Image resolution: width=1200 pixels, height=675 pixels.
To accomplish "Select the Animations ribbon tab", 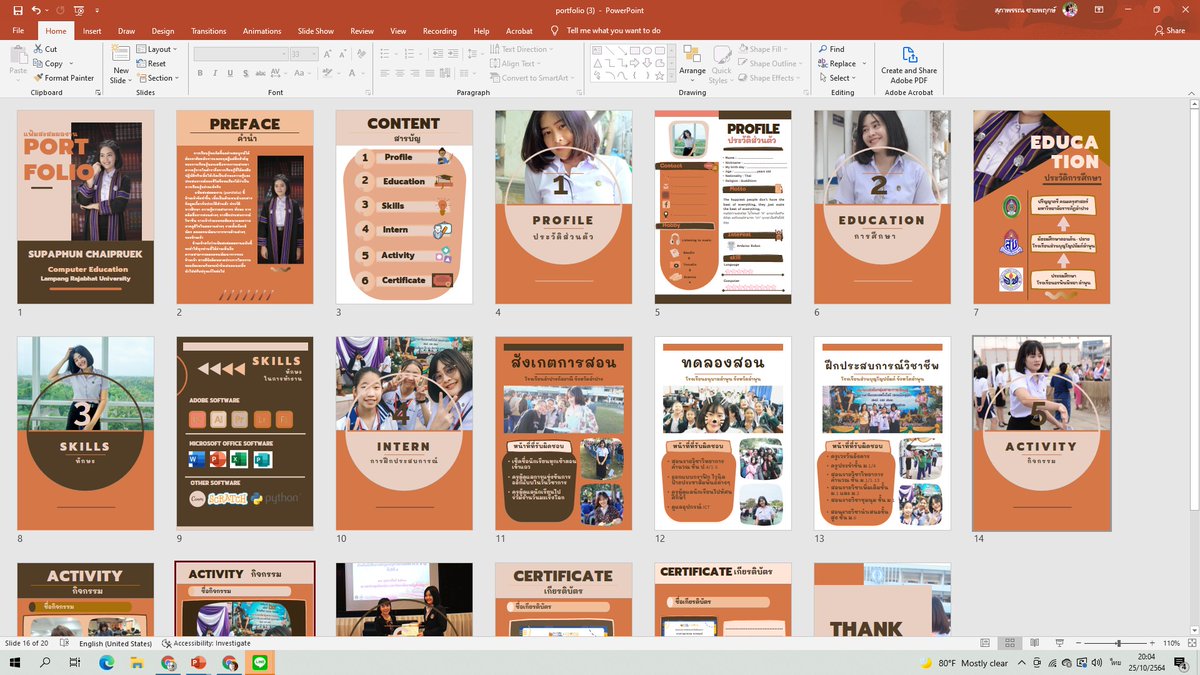I will pyautogui.click(x=262, y=31).
